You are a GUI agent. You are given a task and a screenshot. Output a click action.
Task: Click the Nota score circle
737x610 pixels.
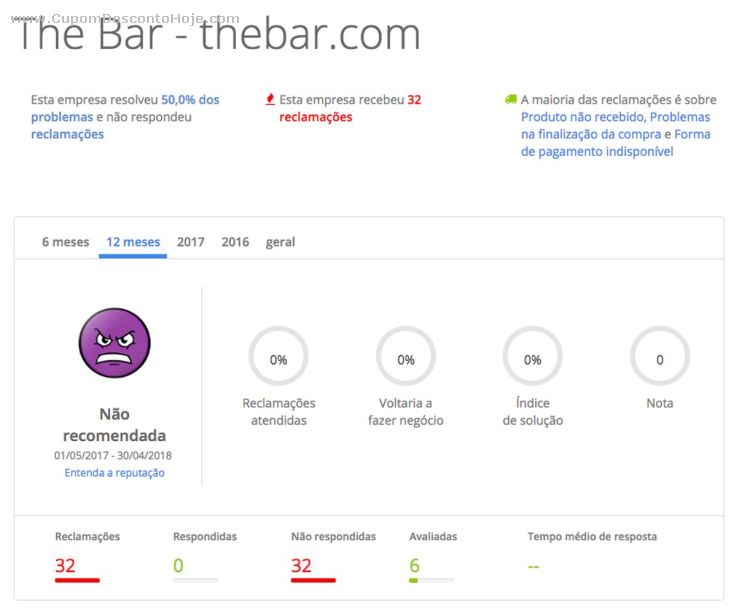660,356
